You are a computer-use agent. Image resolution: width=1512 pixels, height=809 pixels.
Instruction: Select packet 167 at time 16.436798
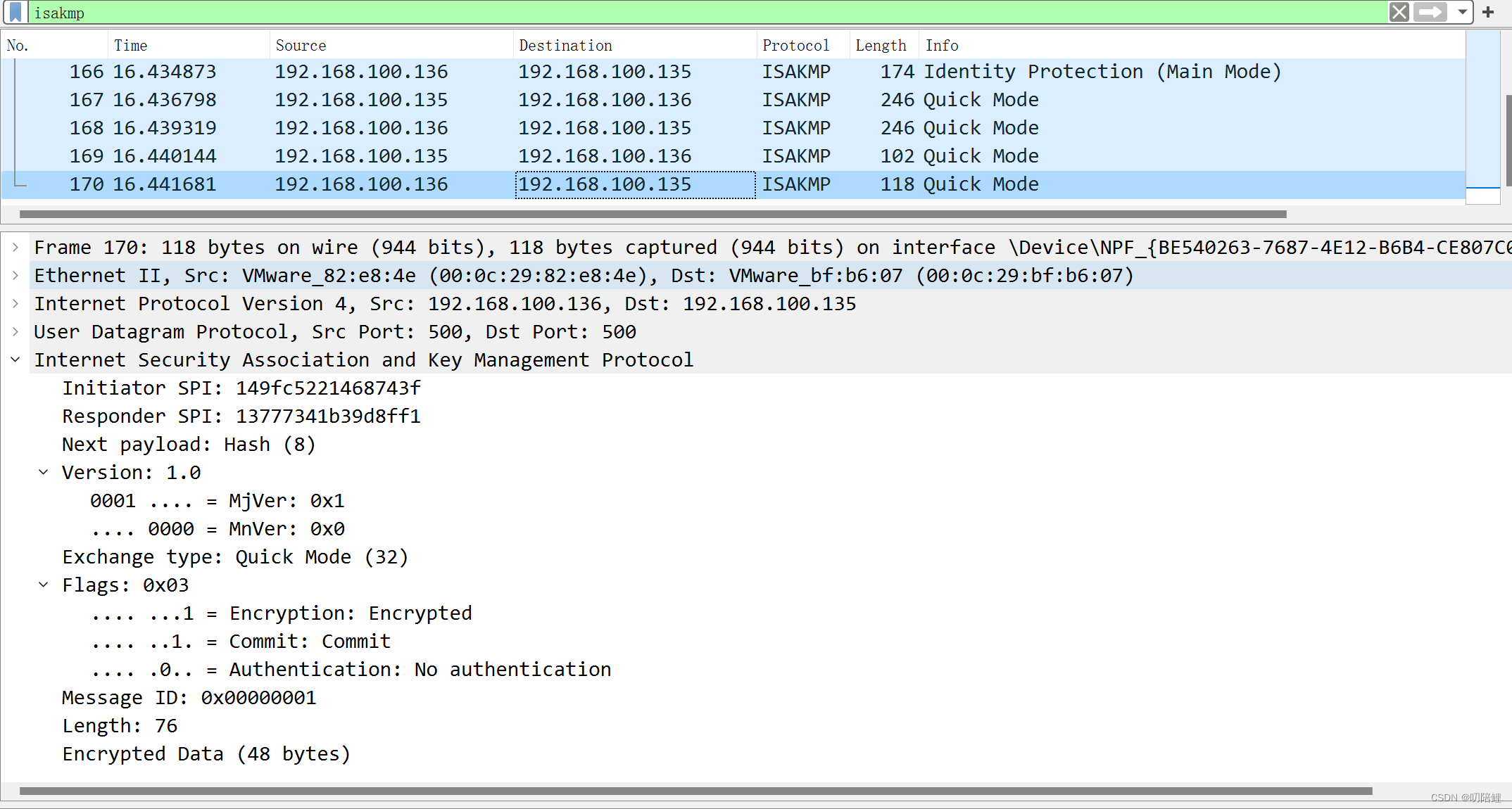click(x=733, y=100)
